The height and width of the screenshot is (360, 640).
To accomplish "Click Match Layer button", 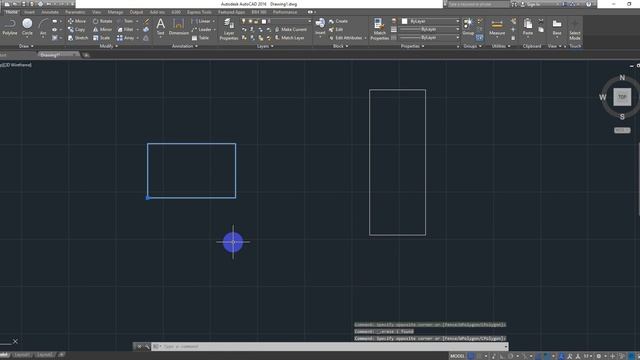I will (289, 38).
